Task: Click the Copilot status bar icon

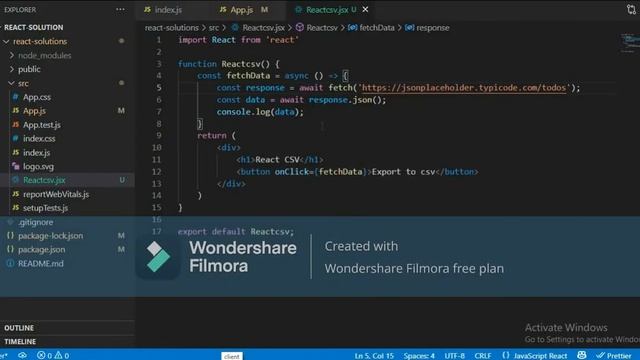Action: [582, 356]
